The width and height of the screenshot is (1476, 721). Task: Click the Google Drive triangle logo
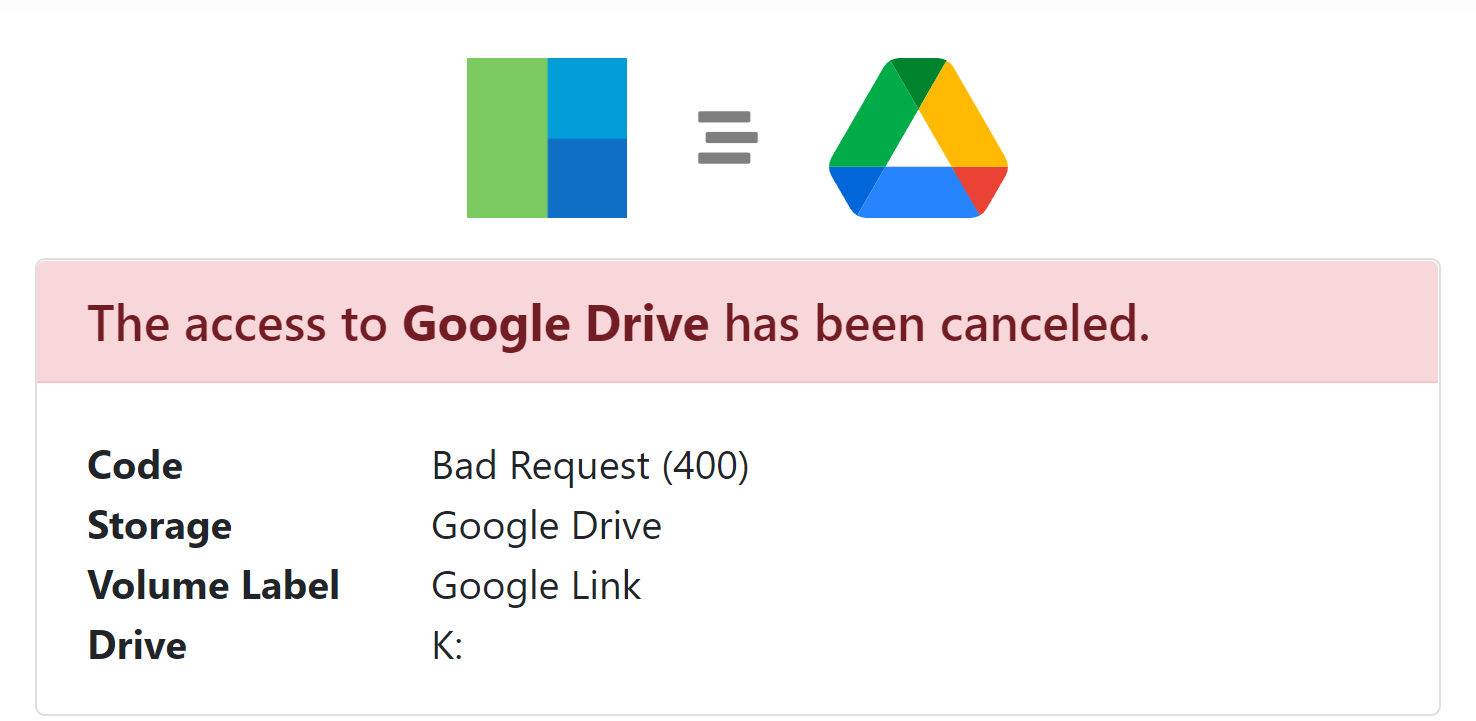[918, 138]
